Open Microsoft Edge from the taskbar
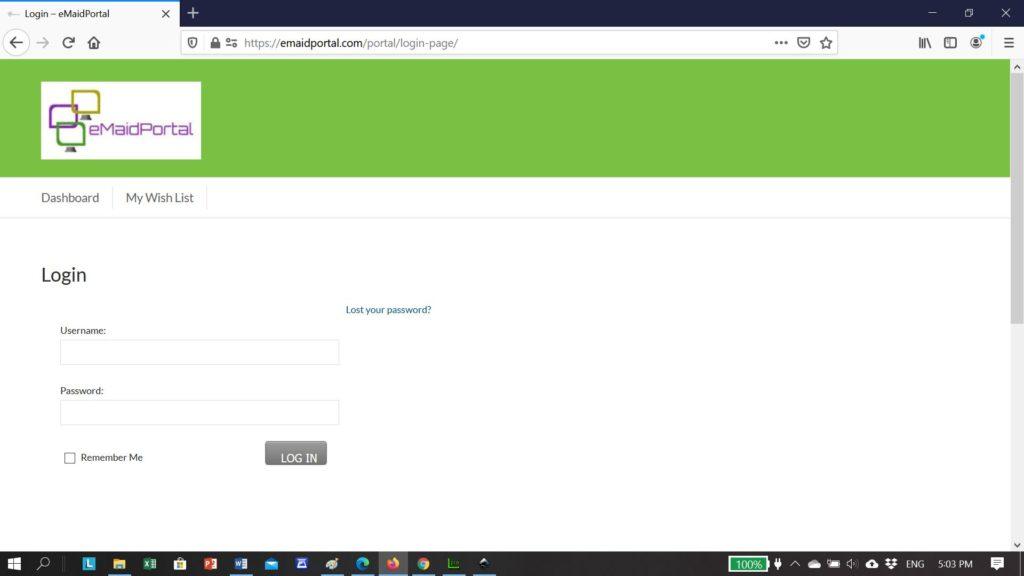Screen dimensions: 1024x576 pos(362,564)
